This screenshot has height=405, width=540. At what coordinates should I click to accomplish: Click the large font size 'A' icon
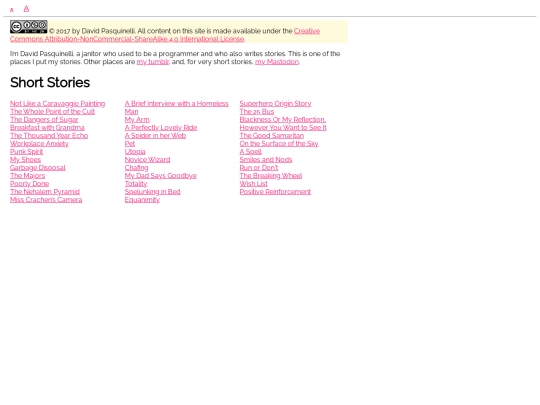point(26,9)
